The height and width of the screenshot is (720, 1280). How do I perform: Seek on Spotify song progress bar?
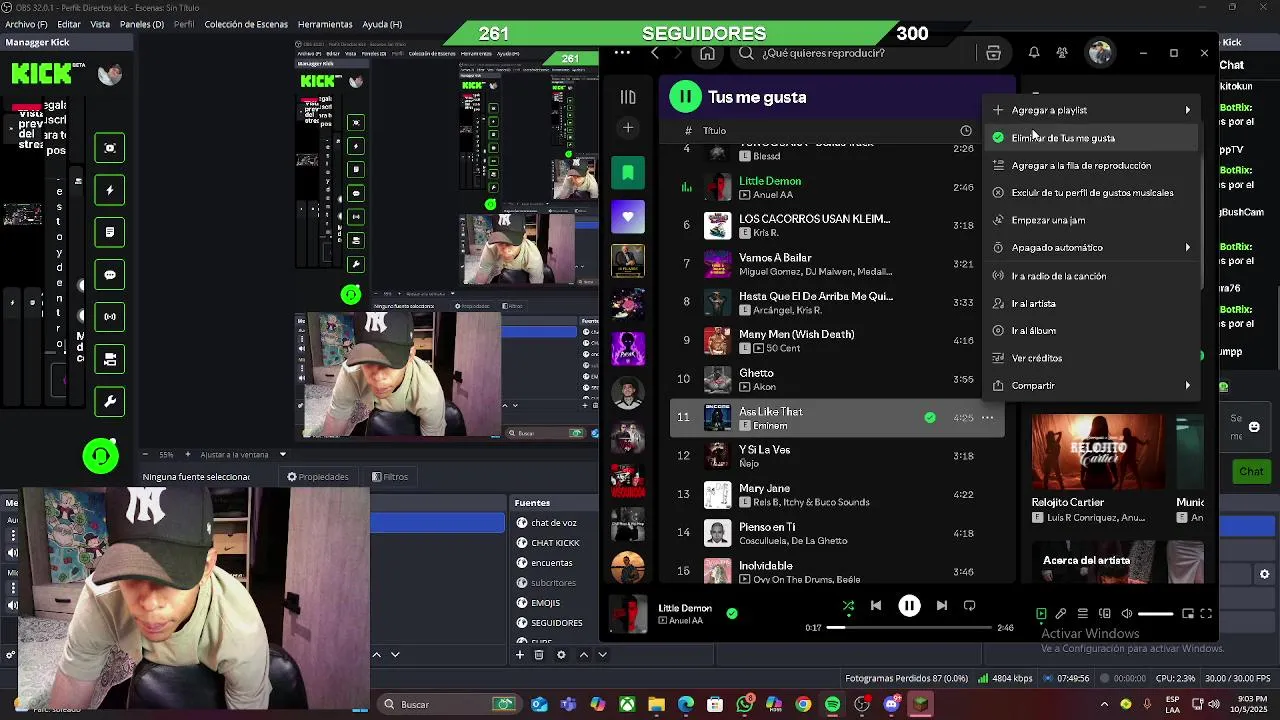[x=908, y=628]
